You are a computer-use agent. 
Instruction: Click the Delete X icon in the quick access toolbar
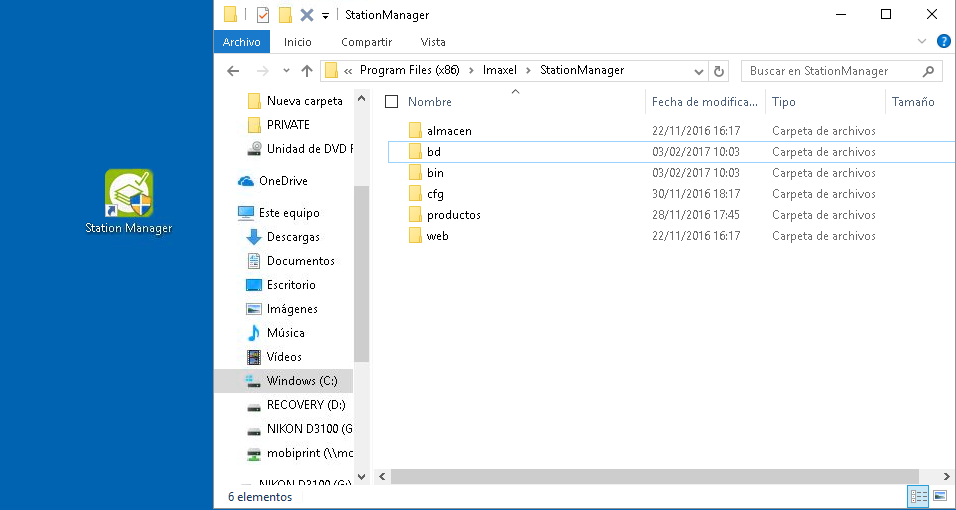click(x=307, y=15)
